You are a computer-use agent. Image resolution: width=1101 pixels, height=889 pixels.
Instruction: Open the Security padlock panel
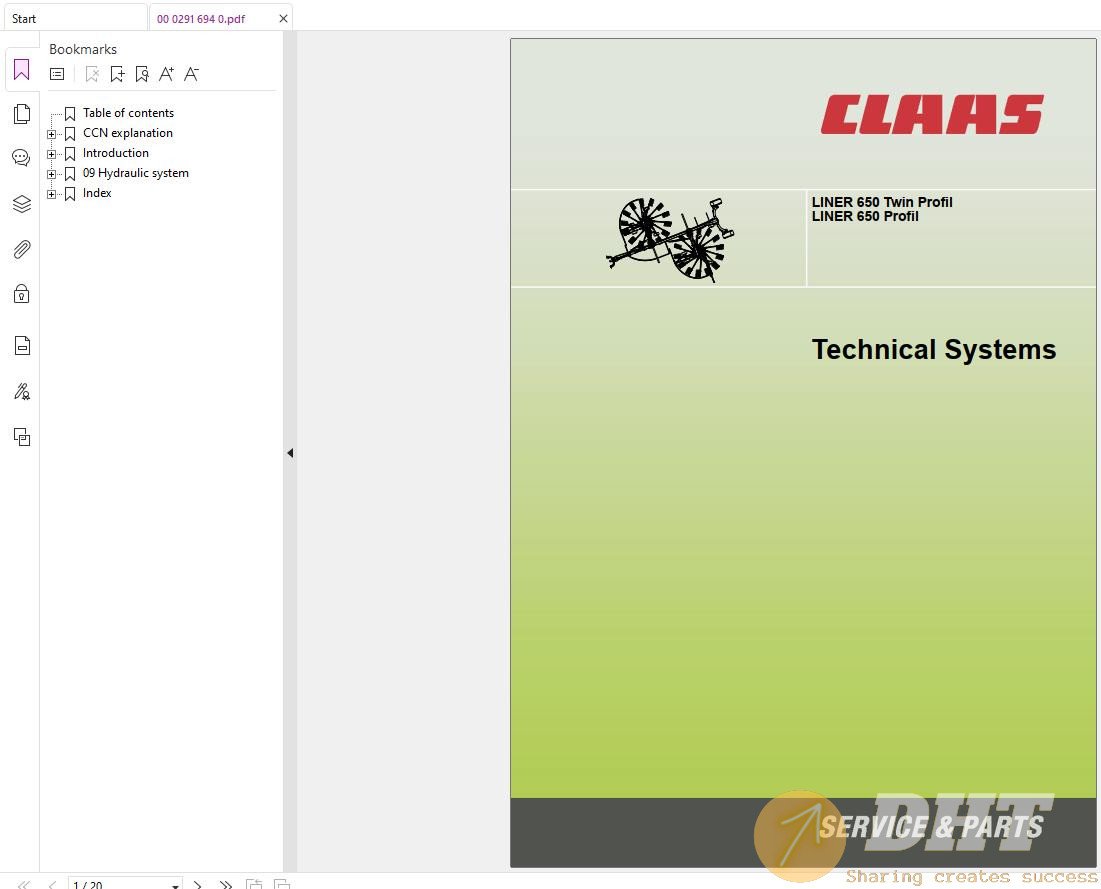[22, 294]
